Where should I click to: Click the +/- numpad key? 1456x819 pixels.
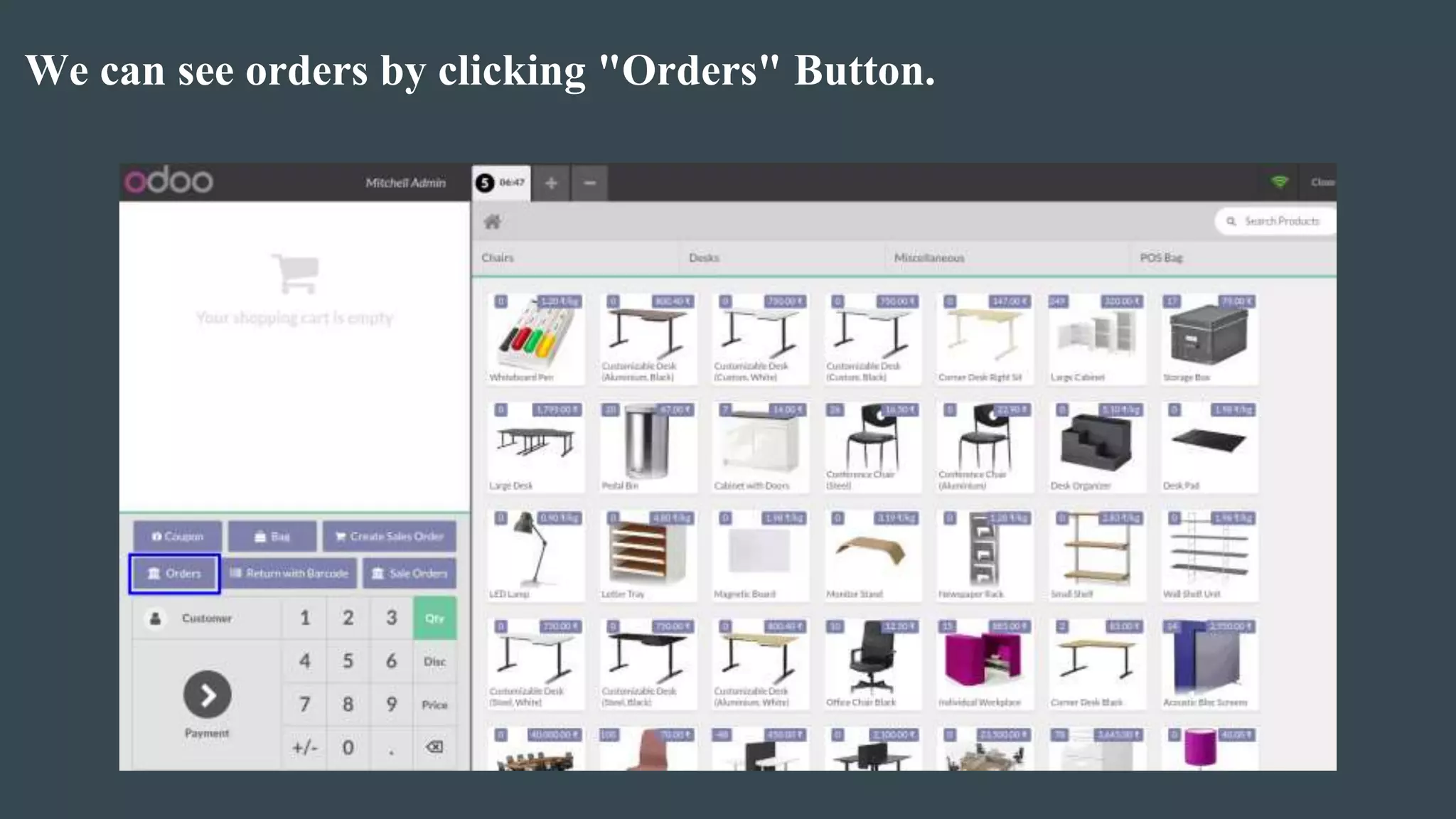coord(305,747)
